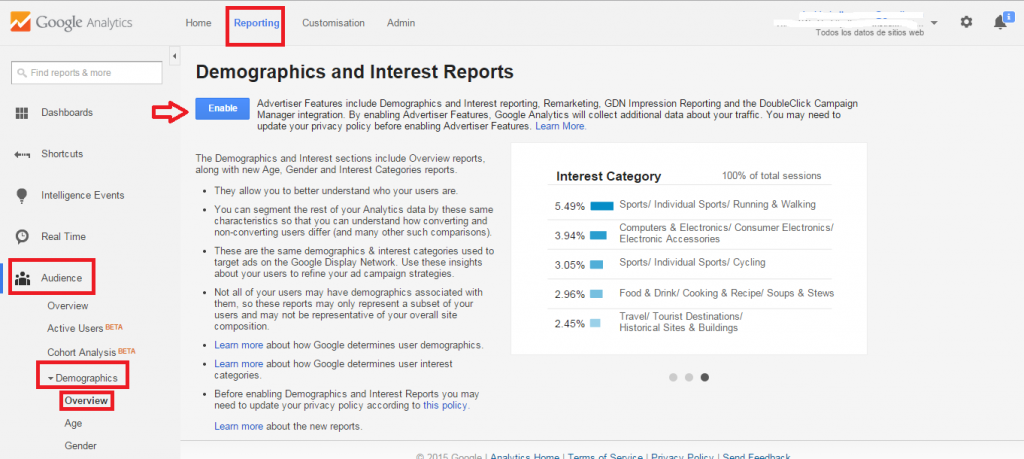Click the Demographics and Interest Reports heading
The height and width of the screenshot is (459, 1024).
click(x=355, y=72)
